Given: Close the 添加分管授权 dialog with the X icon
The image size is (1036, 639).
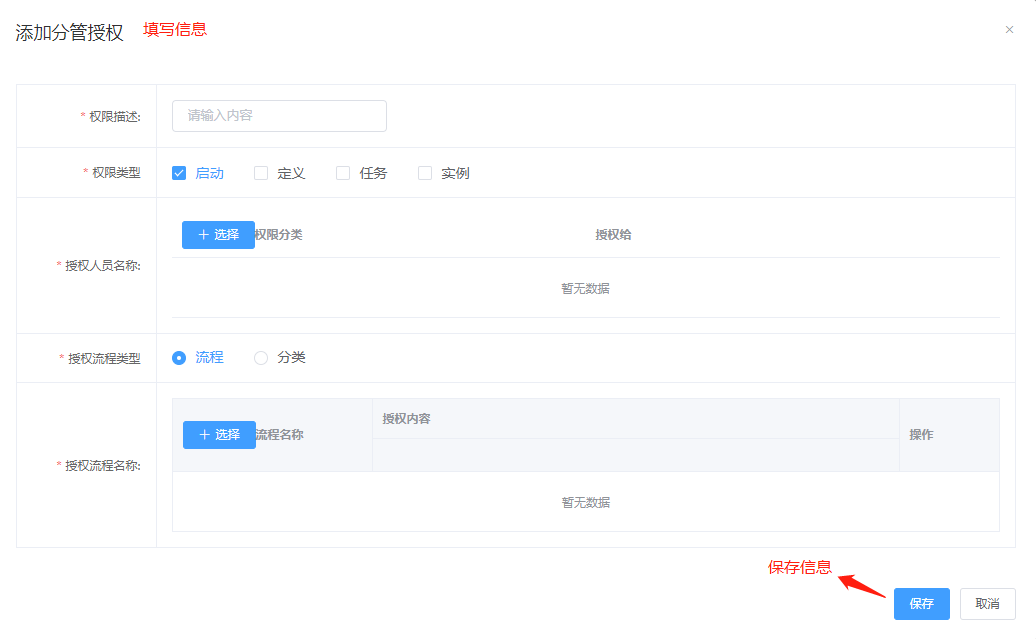Looking at the screenshot, I should click(1009, 30).
